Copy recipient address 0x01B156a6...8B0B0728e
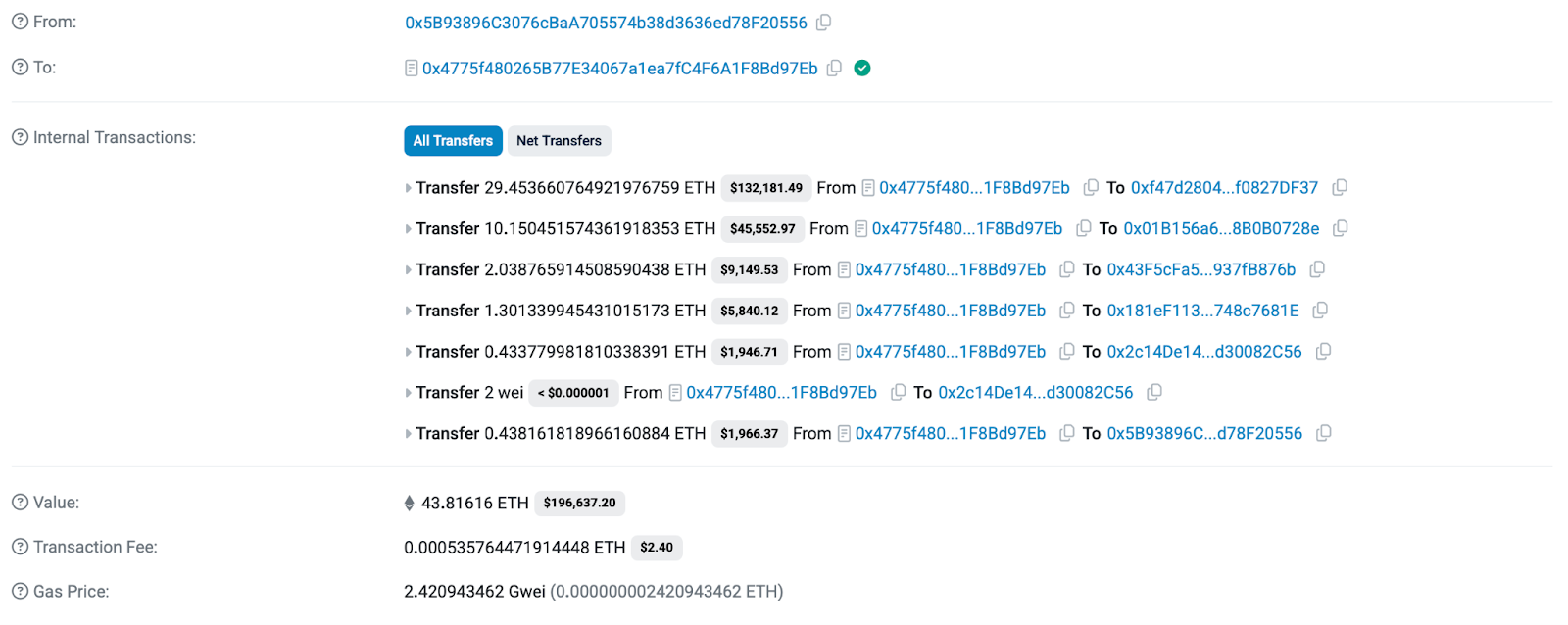 coord(1341,228)
